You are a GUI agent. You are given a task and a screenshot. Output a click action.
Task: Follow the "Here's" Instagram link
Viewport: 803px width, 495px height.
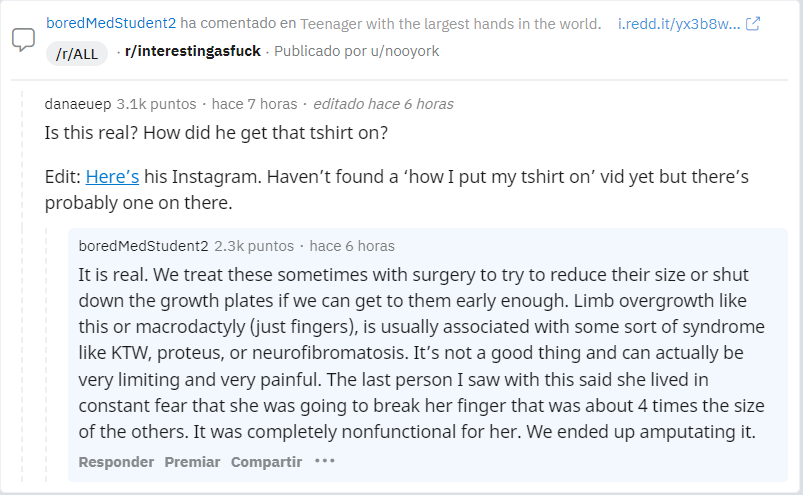coord(112,177)
